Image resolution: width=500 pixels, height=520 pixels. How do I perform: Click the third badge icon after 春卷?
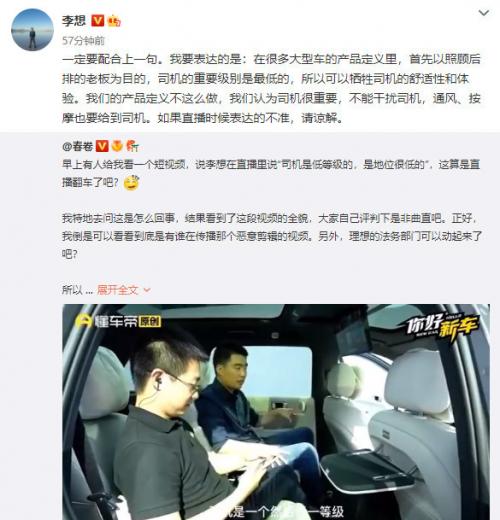click(132, 146)
